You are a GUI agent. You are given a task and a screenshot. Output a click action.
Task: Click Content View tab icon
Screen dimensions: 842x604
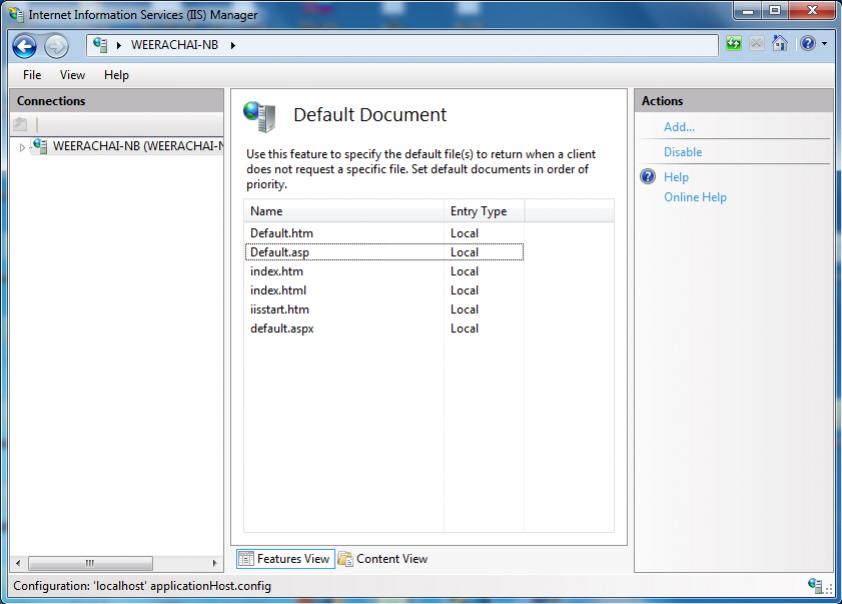click(x=345, y=559)
